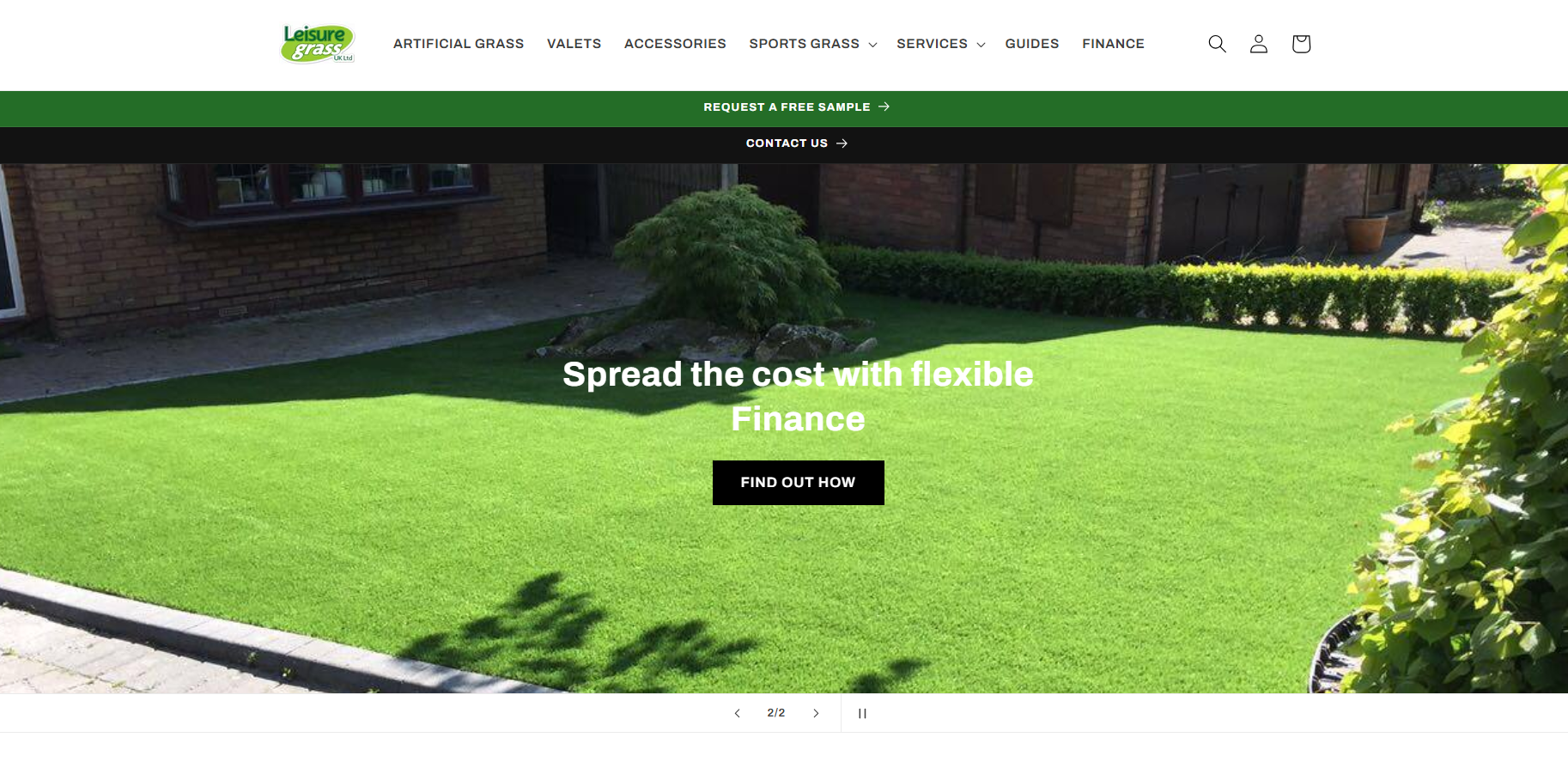Open the Artificial Grass menu item
Image resolution: width=1568 pixels, height=762 pixels.
click(x=459, y=44)
